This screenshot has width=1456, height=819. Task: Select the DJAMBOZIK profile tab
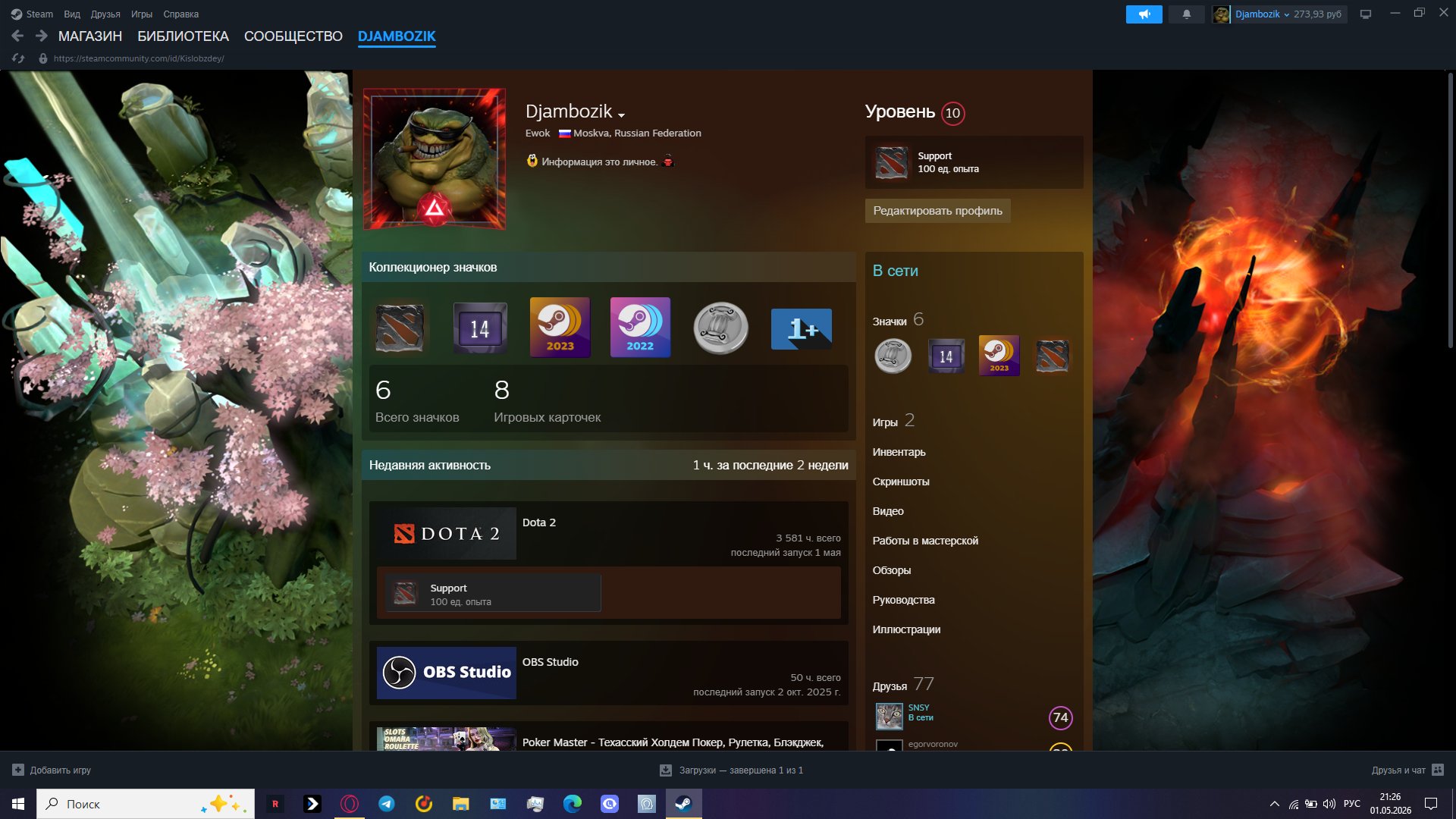(397, 36)
